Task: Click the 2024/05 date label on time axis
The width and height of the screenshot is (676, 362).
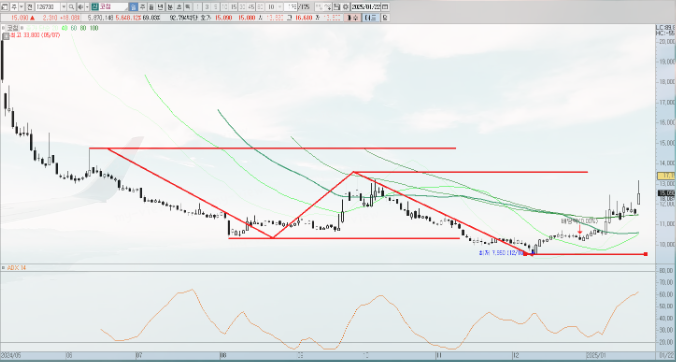Action: [11, 356]
